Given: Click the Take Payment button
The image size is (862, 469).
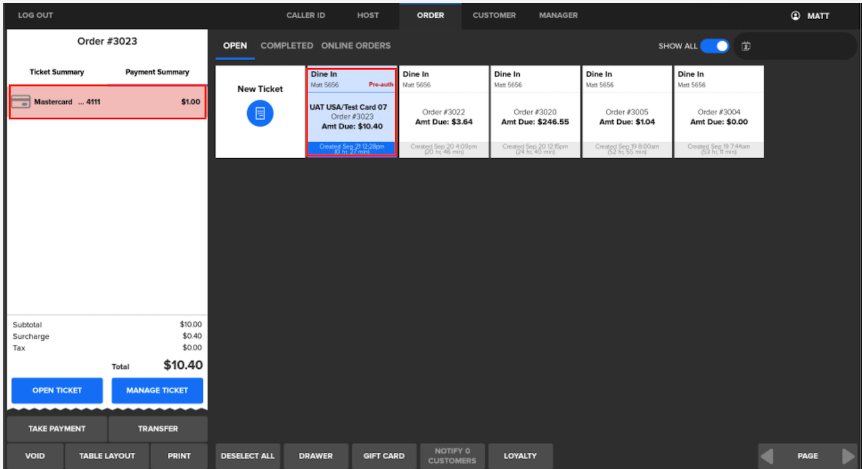Looking at the screenshot, I should click(56, 429).
